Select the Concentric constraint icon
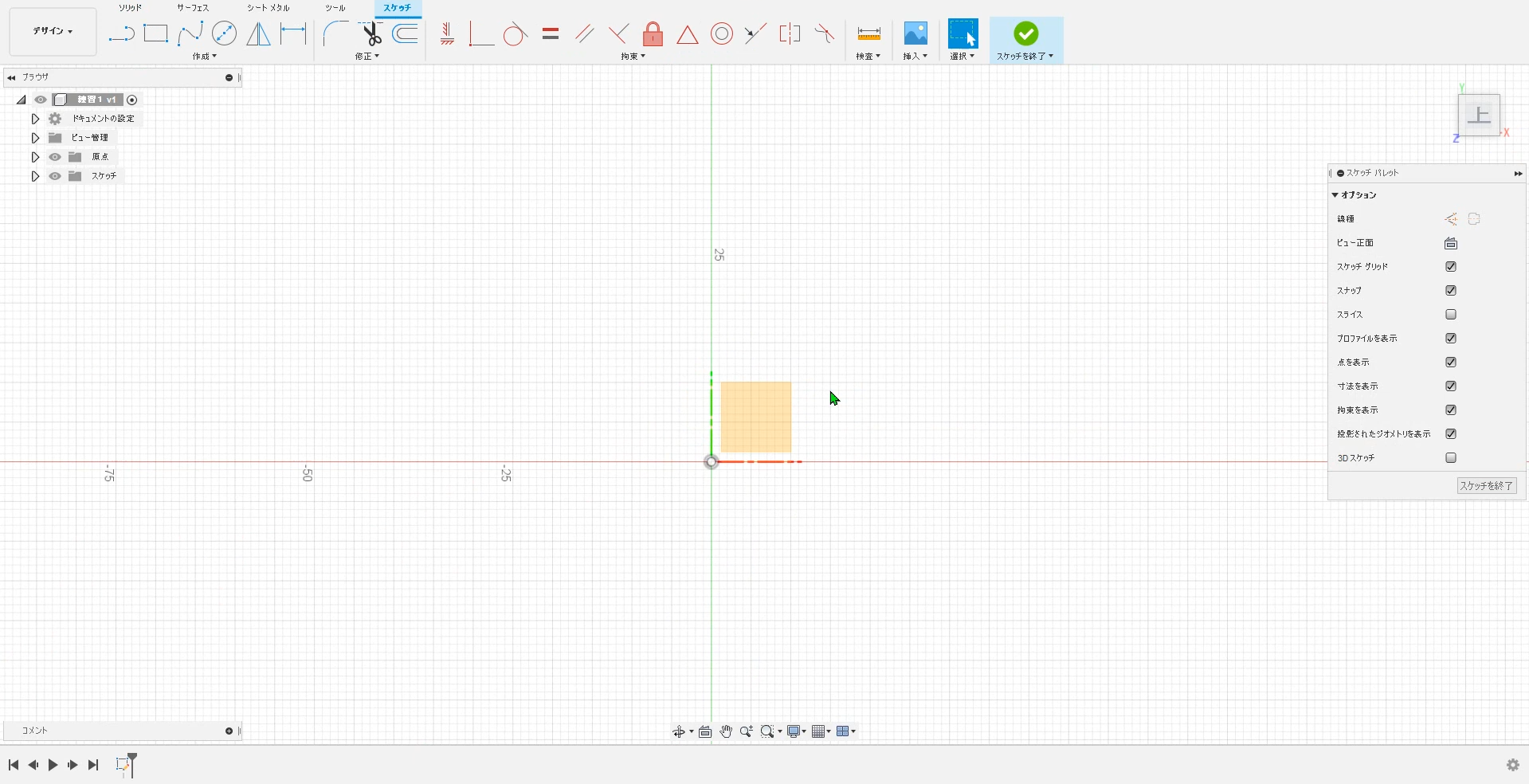The height and width of the screenshot is (784, 1529). (x=721, y=33)
